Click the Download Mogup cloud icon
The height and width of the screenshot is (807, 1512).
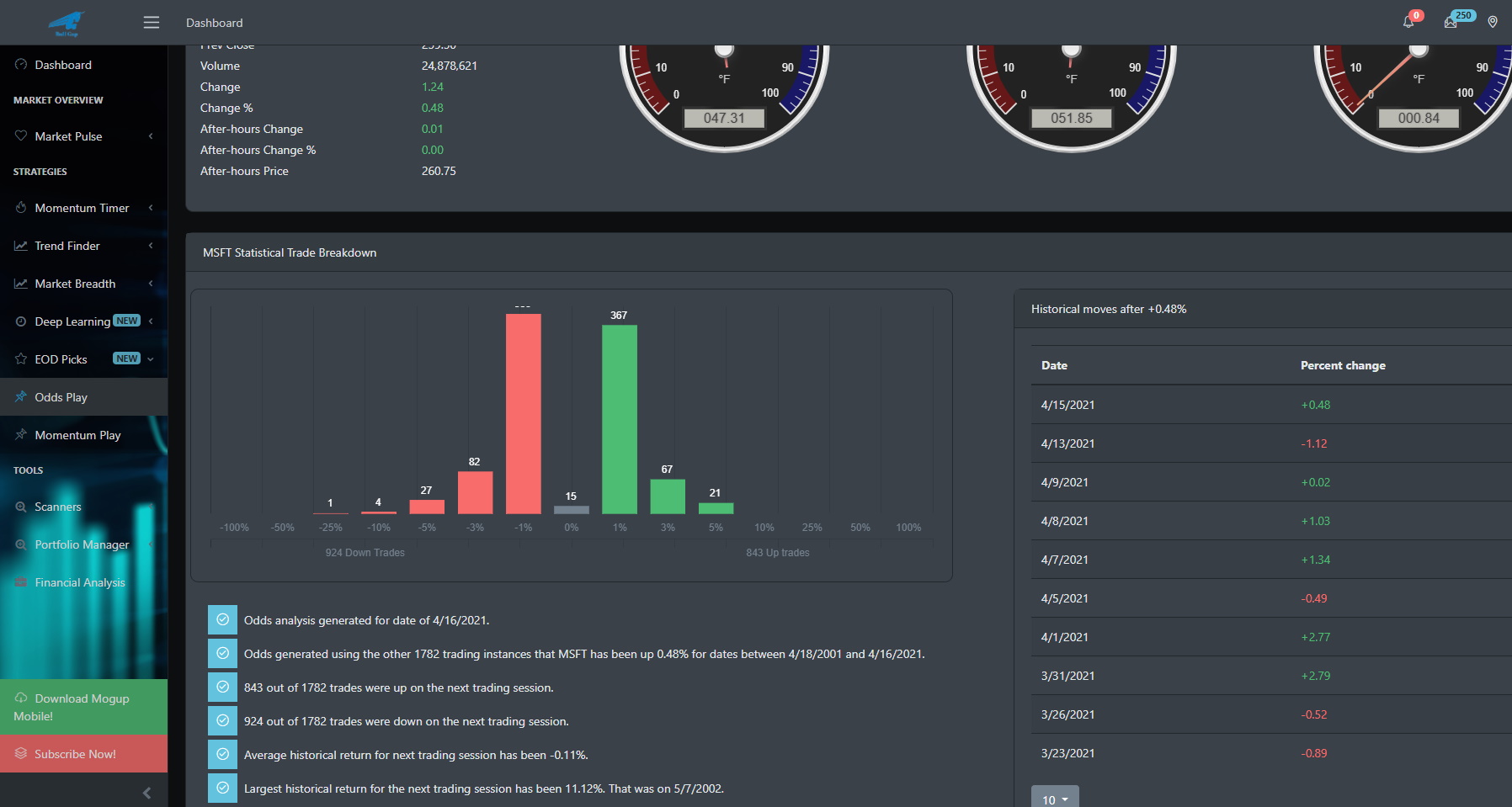click(21, 698)
